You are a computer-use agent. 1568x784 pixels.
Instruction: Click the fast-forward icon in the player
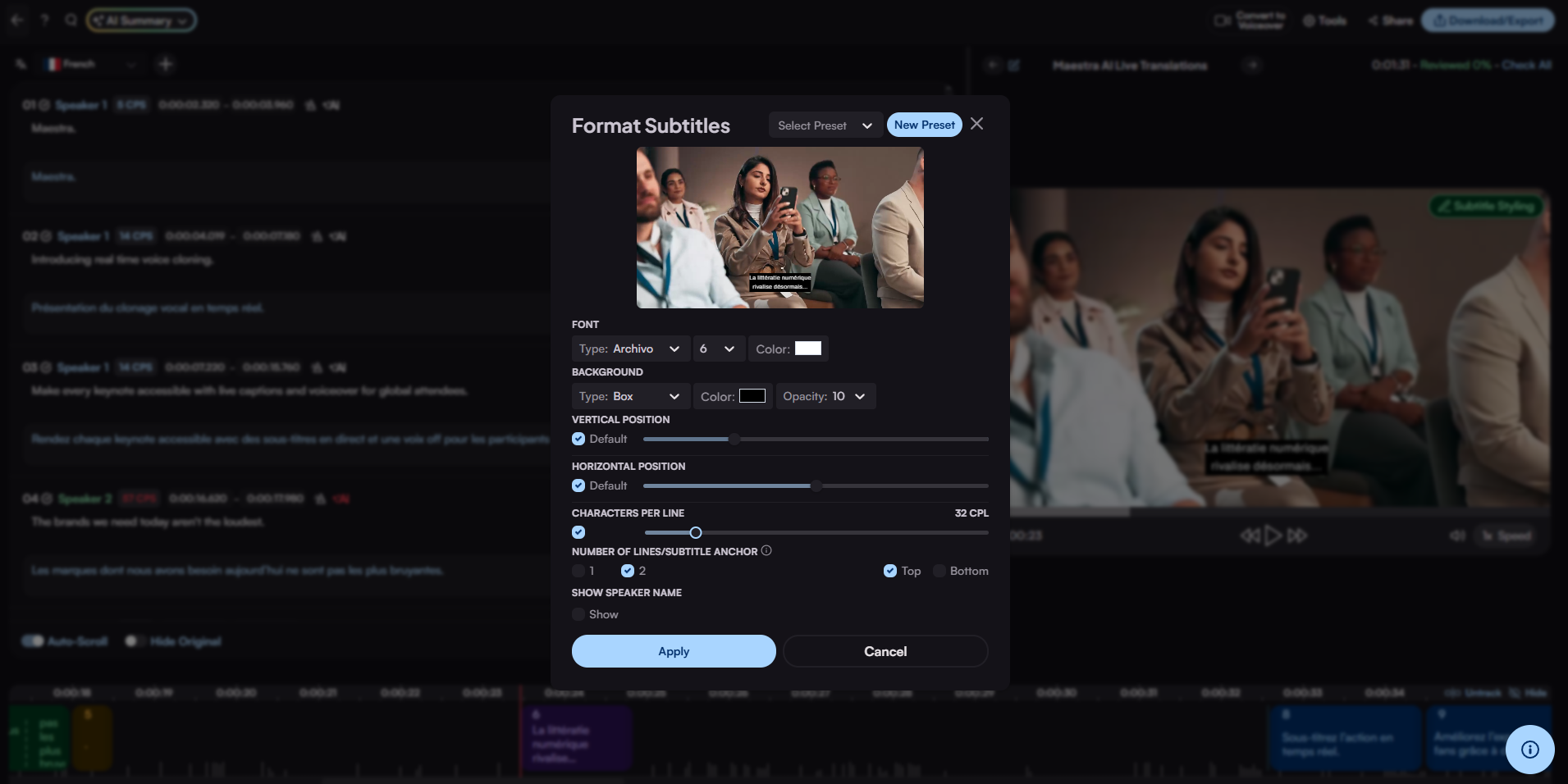(x=1297, y=536)
